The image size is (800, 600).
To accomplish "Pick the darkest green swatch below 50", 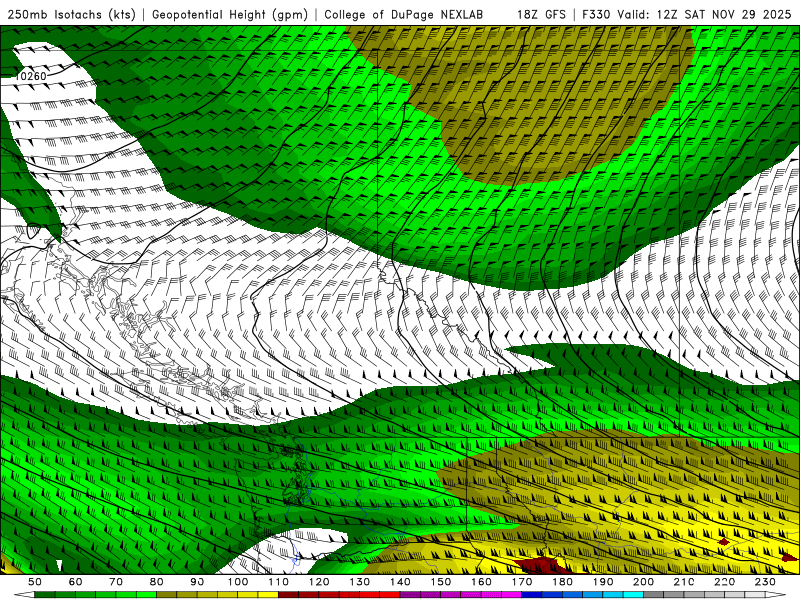I will [x=44, y=595].
